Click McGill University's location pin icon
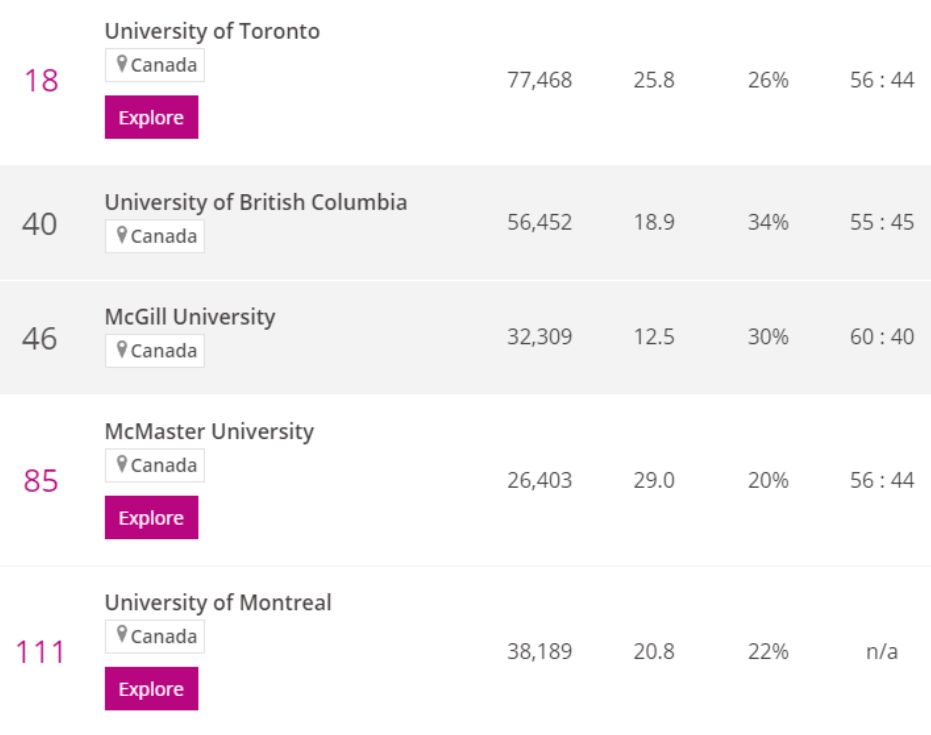931x735 pixels. [122, 350]
